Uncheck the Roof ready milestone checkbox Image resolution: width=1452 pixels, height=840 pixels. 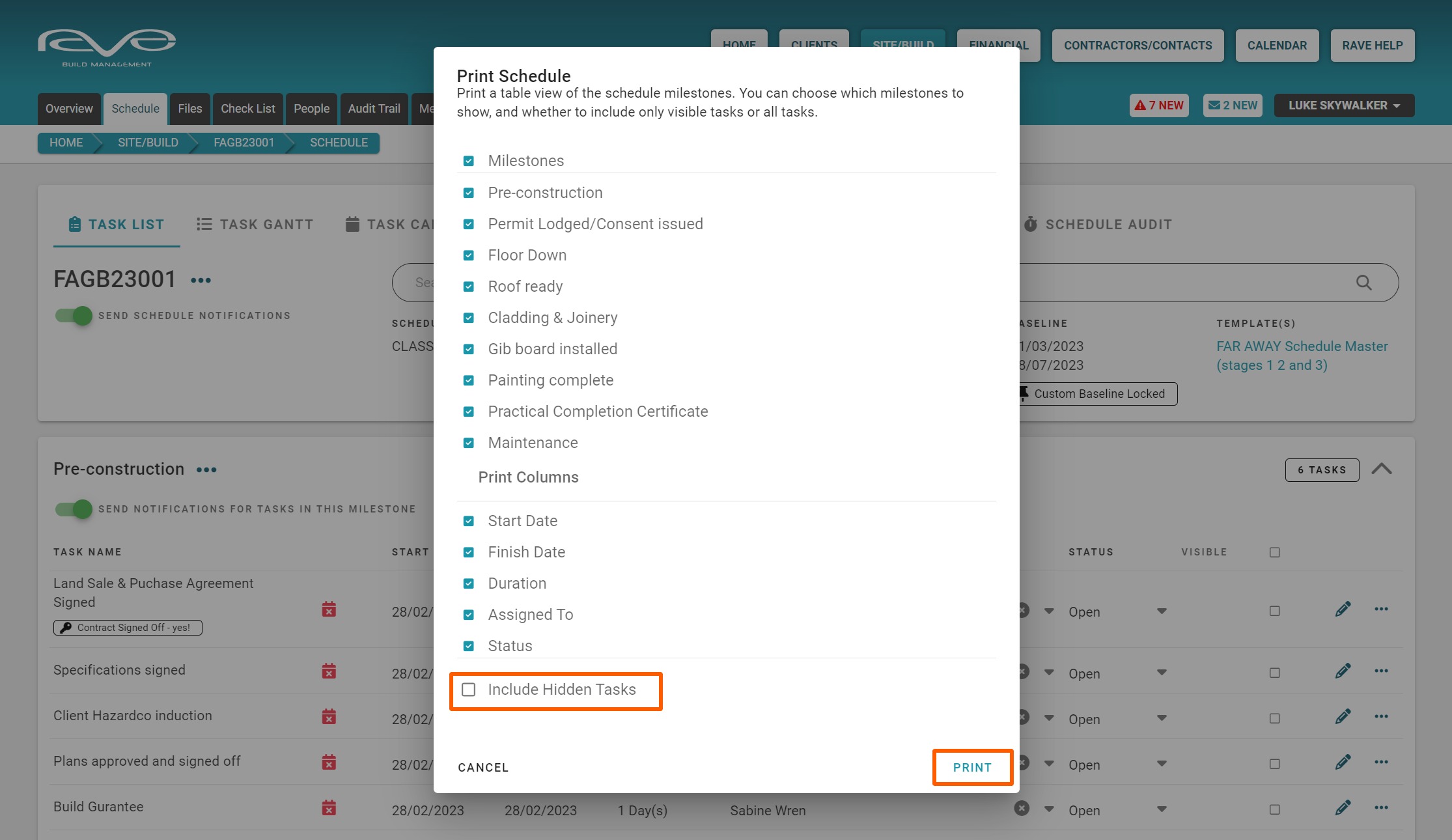tap(469, 287)
